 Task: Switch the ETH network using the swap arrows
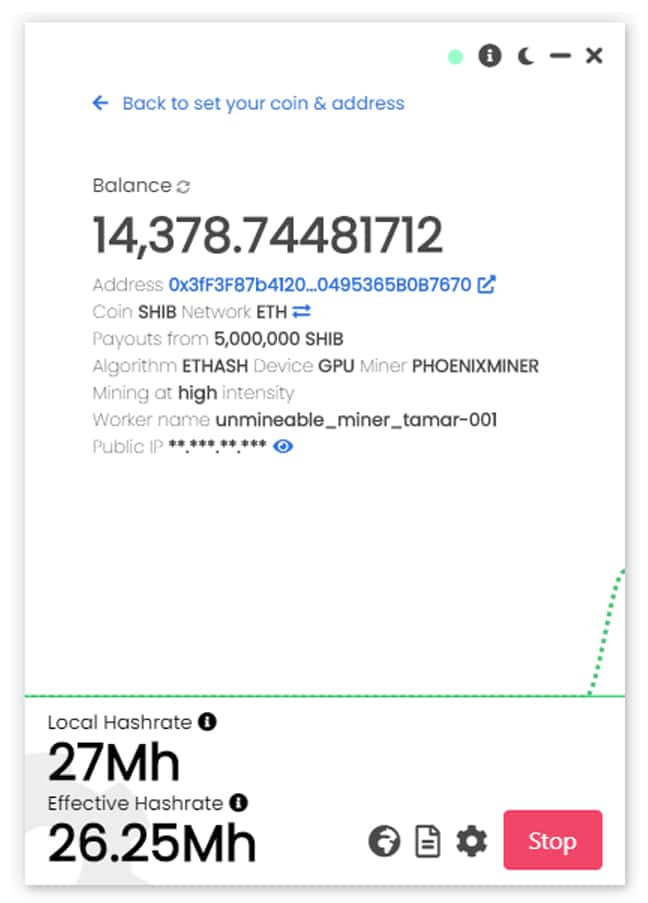tap(302, 312)
